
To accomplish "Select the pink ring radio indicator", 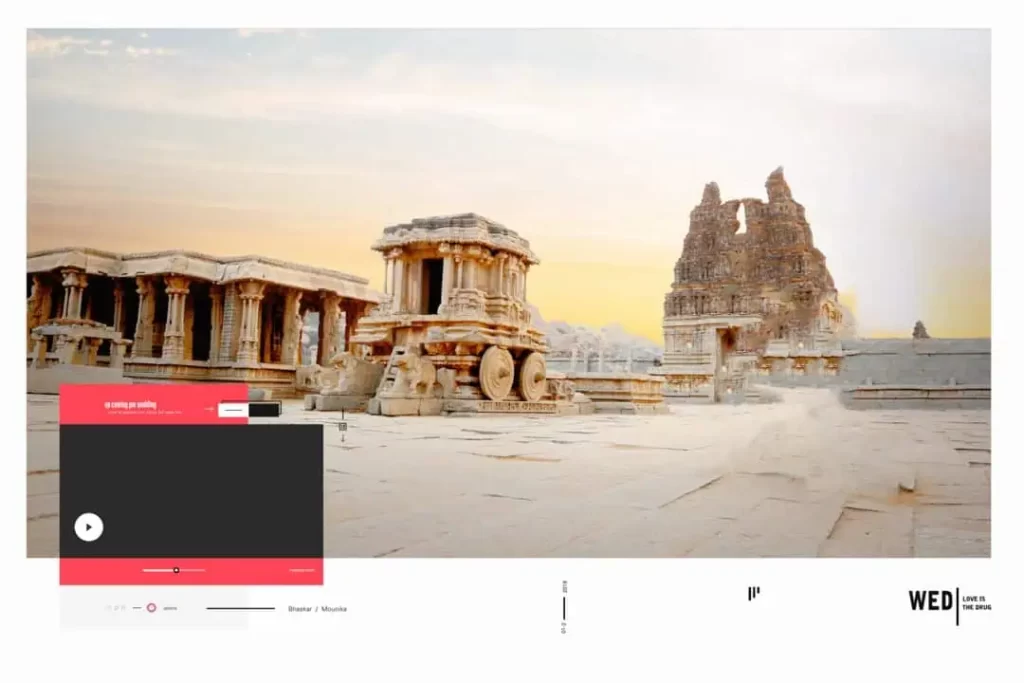I will coord(151,607).
